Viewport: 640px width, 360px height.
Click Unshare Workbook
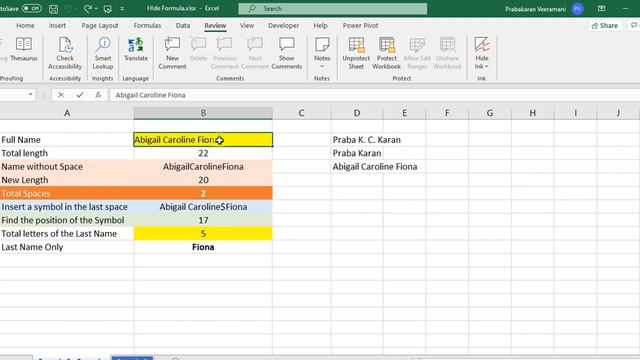click(x=447, y=53)
